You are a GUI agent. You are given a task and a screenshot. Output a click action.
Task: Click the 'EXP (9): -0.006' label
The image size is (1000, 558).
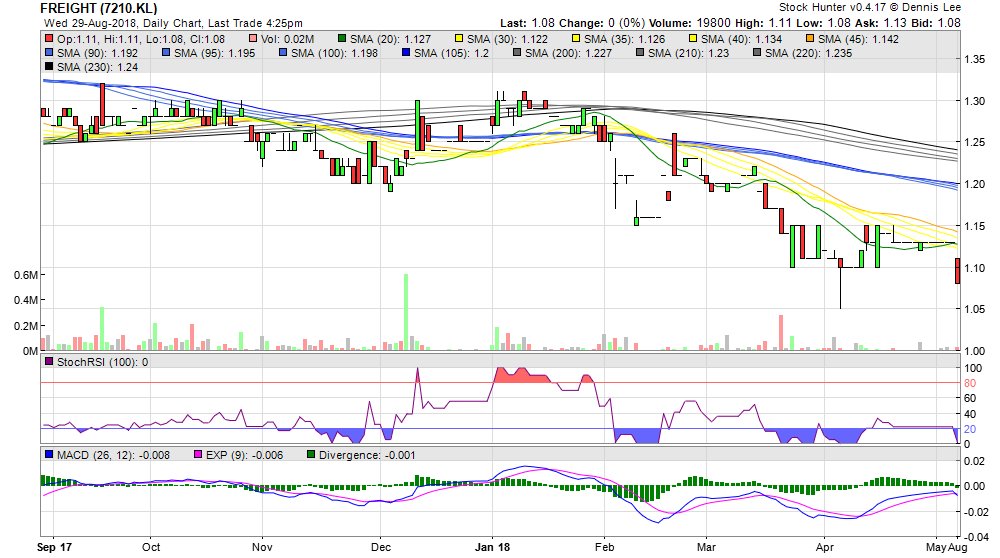244,455
